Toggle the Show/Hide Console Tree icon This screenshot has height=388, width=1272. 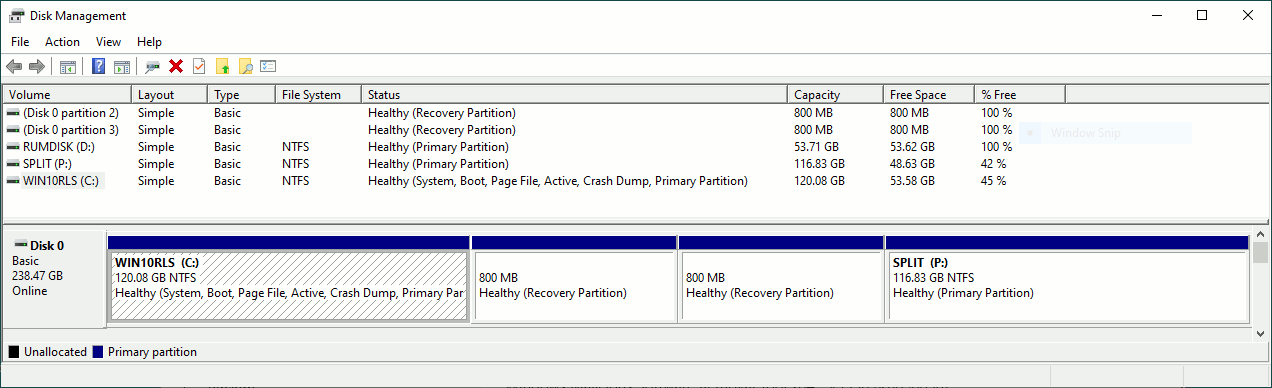click(68, 67)
